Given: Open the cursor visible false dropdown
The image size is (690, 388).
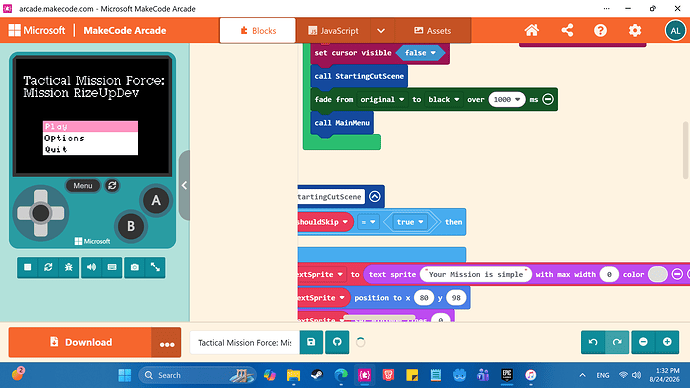Looking at the screenshot, I should point(420,53).
